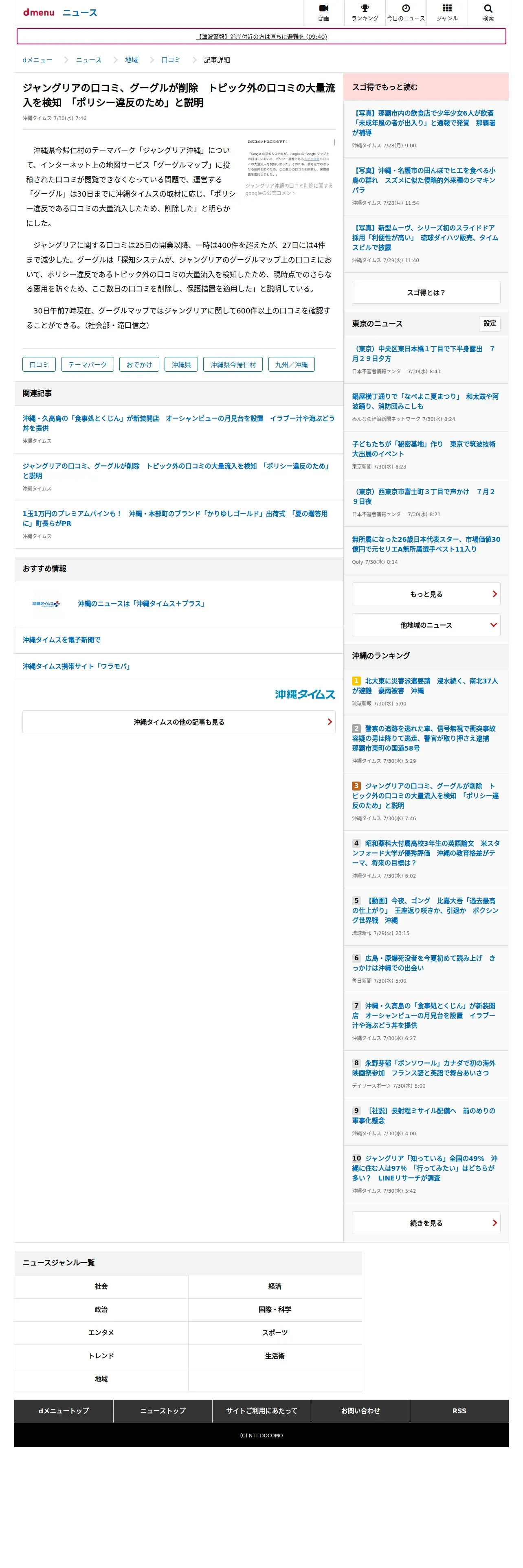Go to ニュース breadcrumb link
The height and width of the screenshot is (1568, 523).
(88, 60)
